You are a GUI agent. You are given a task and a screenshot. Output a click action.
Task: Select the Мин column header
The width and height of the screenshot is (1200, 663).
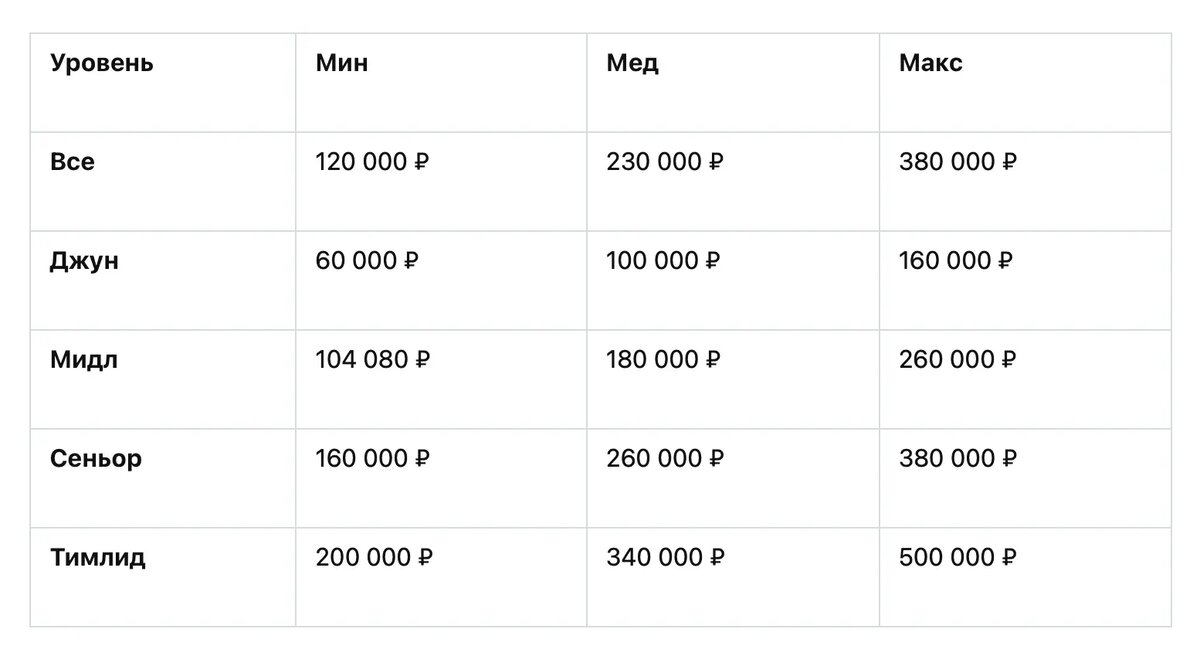pos(342,63)
